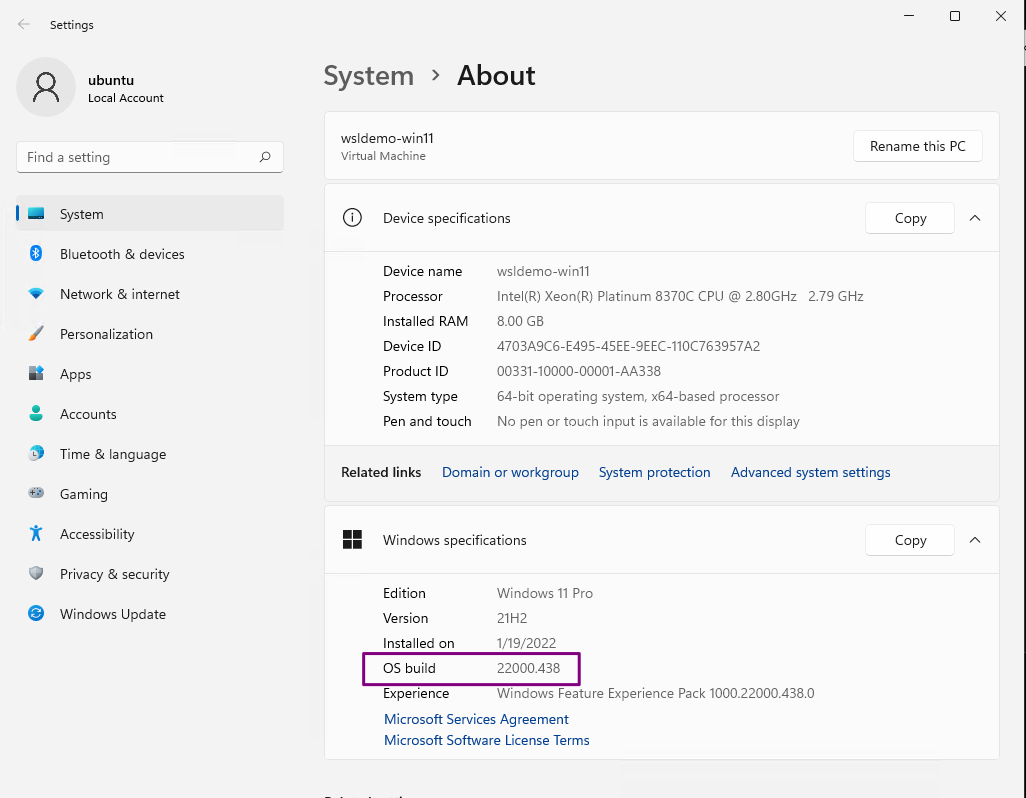The image size is (1026, 798).
Task: Click the Privacy & security shield icon
Action: pos(36,574)
